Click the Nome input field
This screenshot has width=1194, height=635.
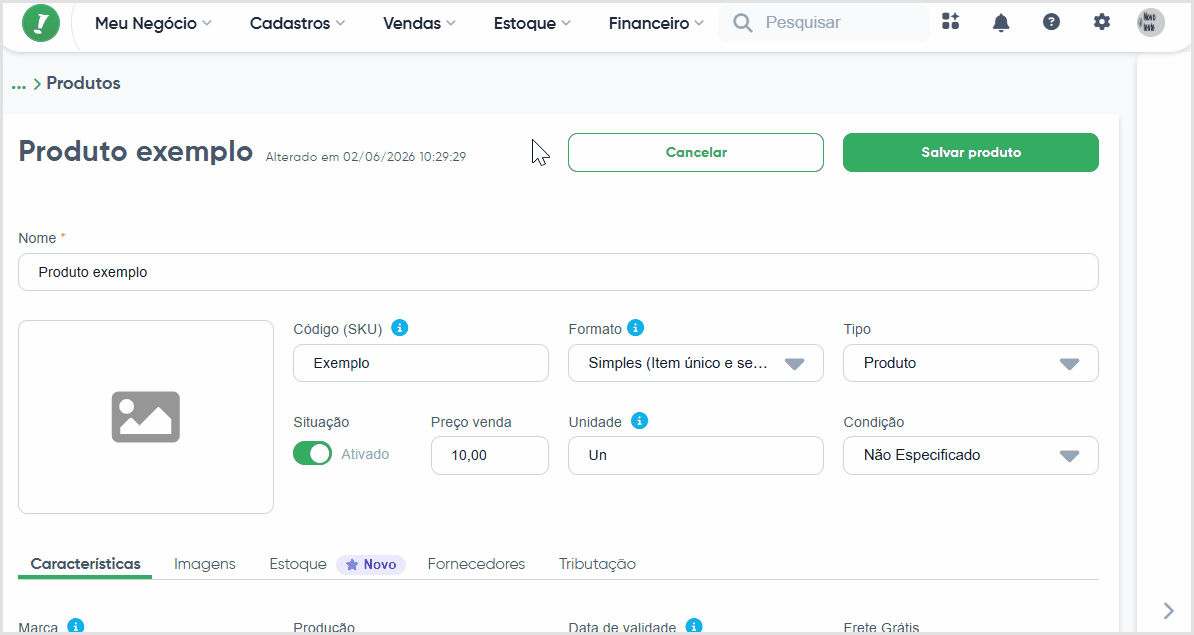pos(558,272)
